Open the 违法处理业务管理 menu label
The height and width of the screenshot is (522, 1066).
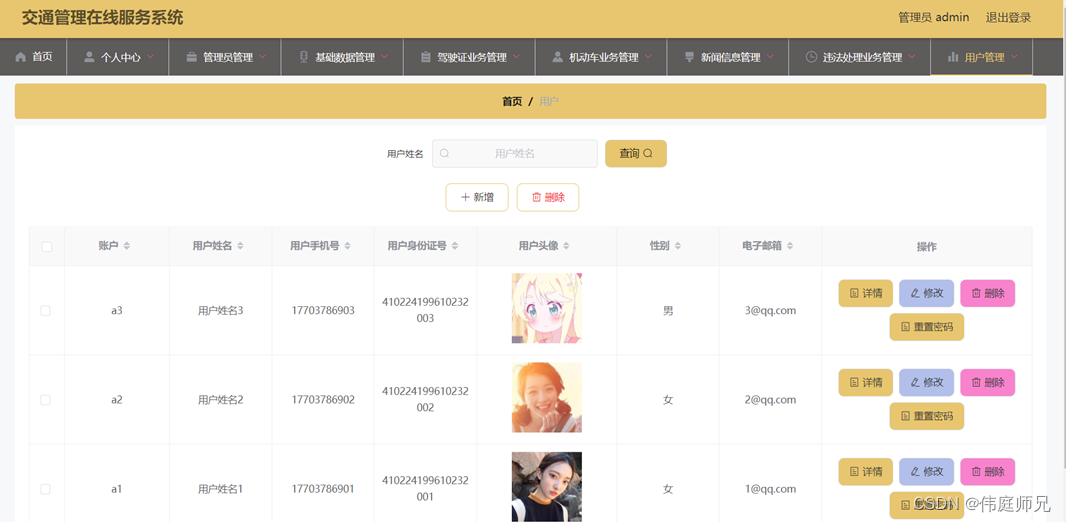[862, 58]
